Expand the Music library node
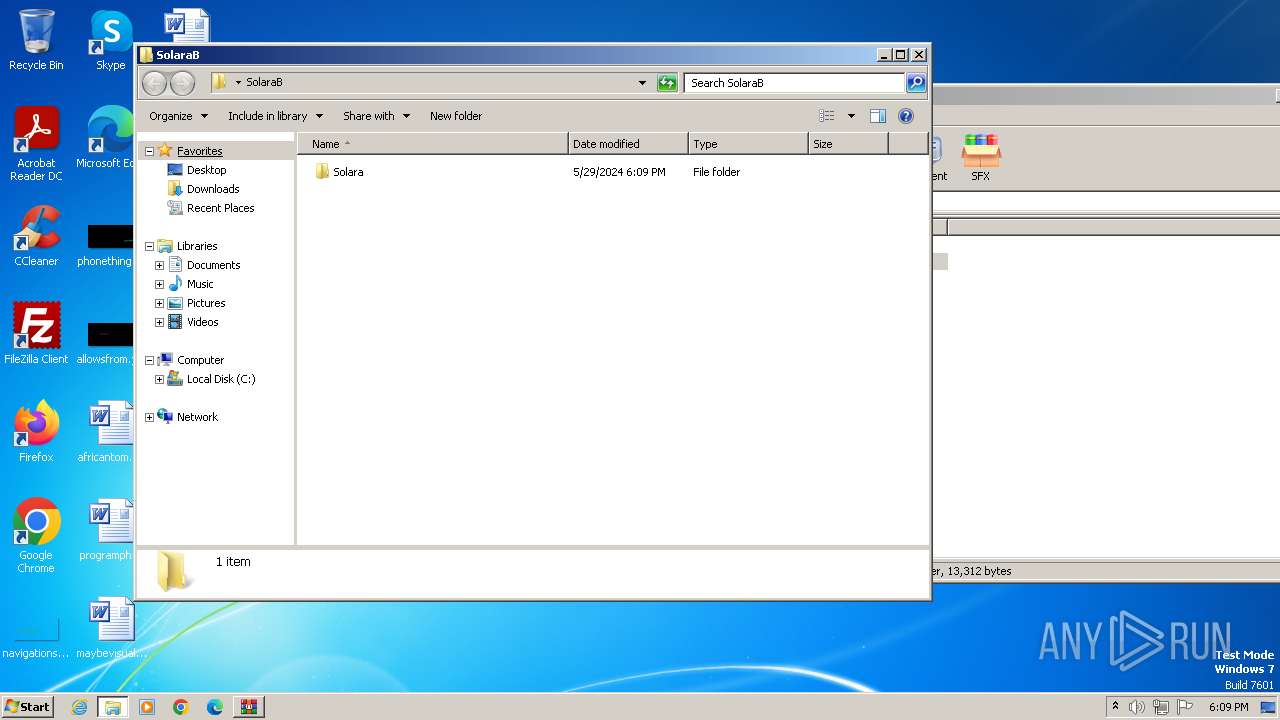Image resolution: width=1280 pixels, height=720 pixels. tap(159, 284)
